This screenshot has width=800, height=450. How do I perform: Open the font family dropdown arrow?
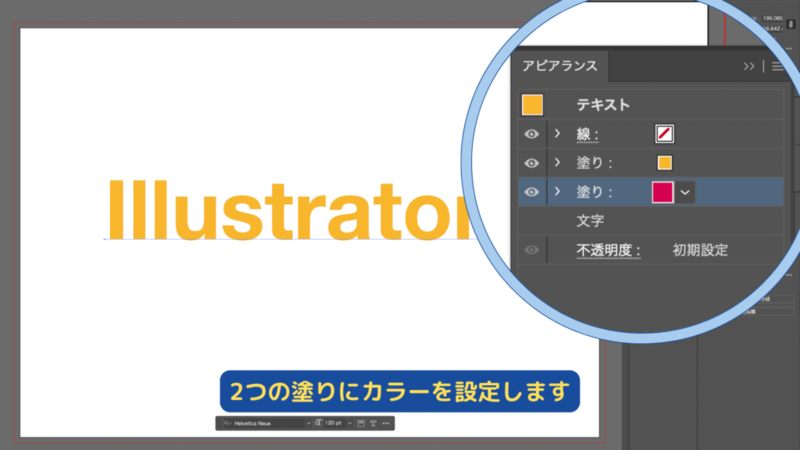coord(308,423)
